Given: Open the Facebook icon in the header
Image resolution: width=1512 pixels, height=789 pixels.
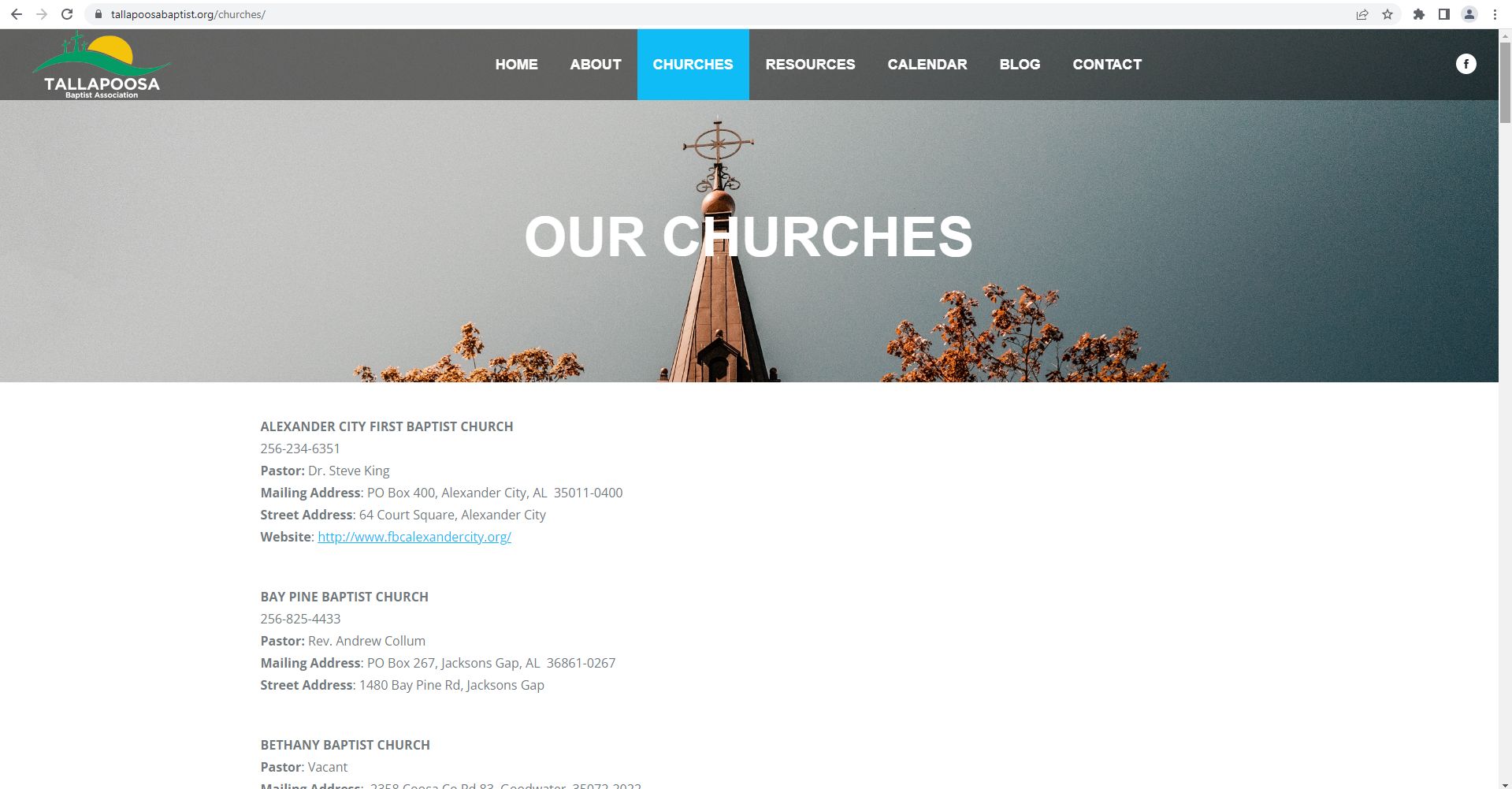Looking at the screenshot, I should click(x=1466, y=64).
